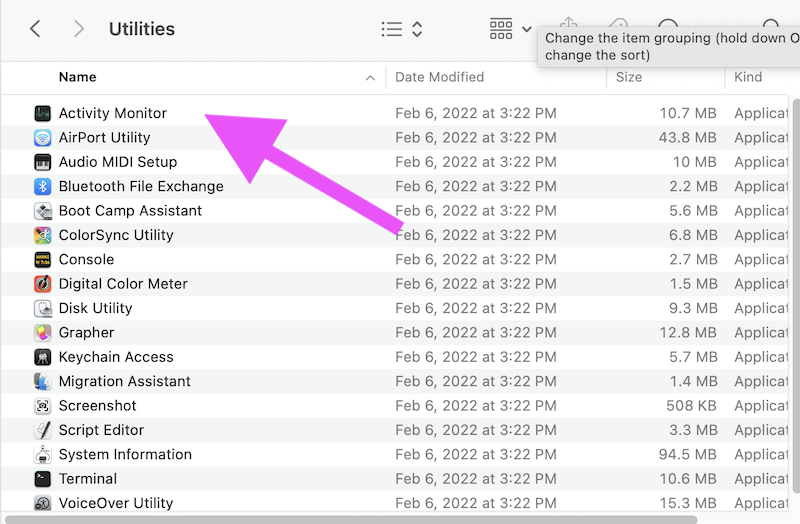800x524 pixels.
Task: Select the Boot Camp Assistant icon
Action: (42, 211)
